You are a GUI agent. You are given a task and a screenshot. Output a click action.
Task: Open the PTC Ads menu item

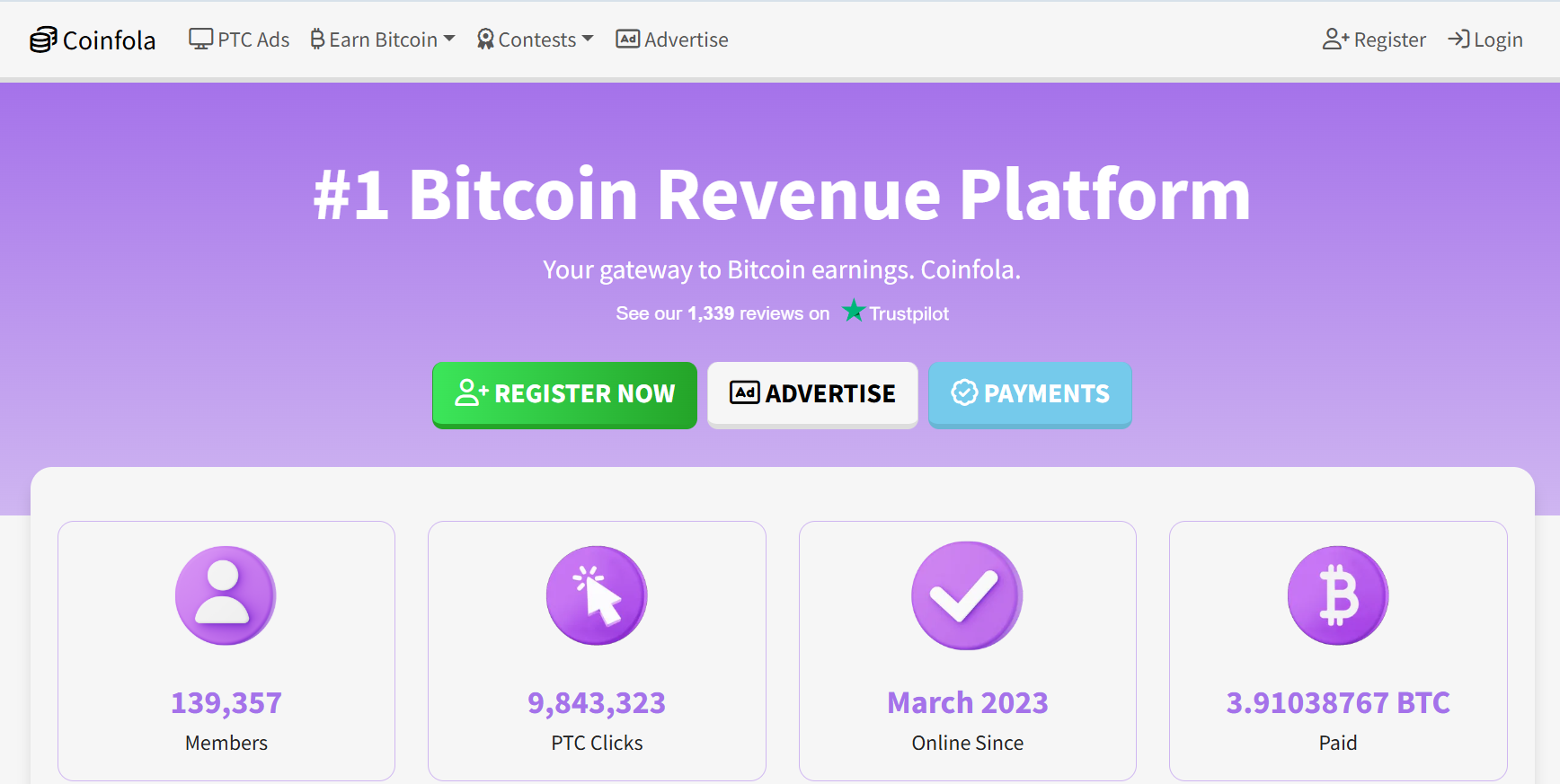pos(239,40)
